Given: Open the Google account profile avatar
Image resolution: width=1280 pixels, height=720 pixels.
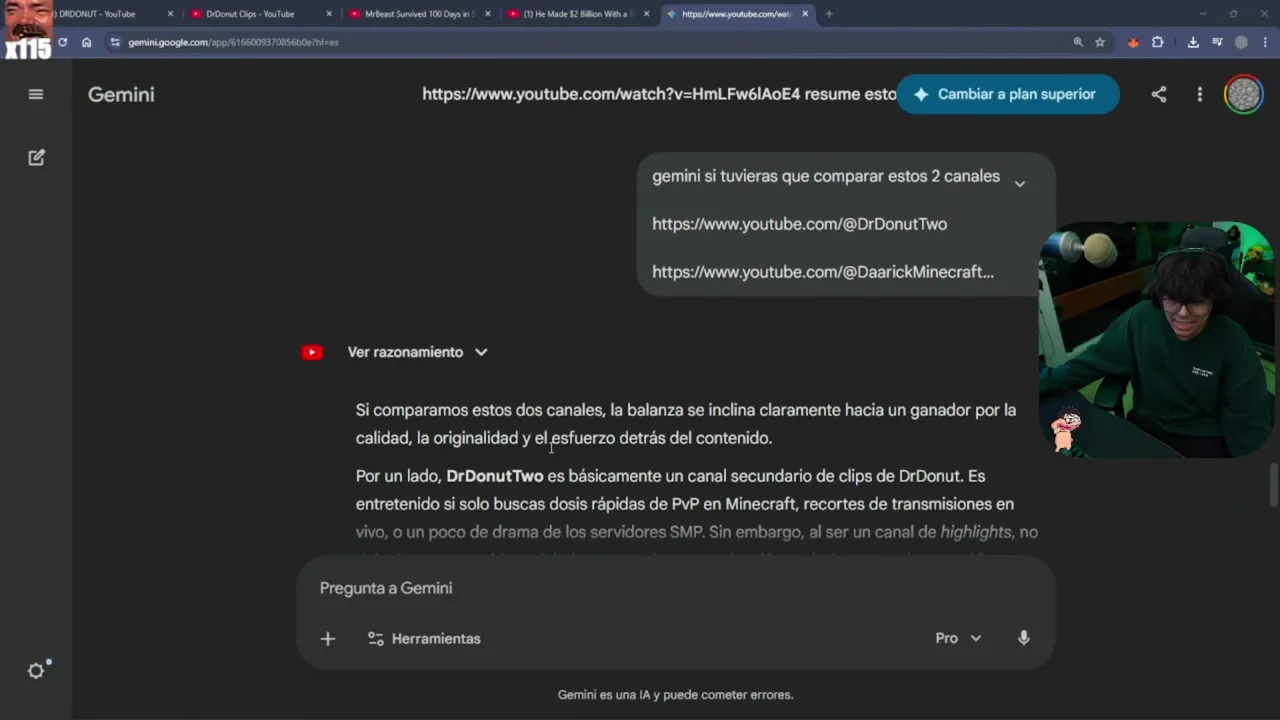Looking at the screenshot, I should pyautogui.click(x=1243, y=94).
